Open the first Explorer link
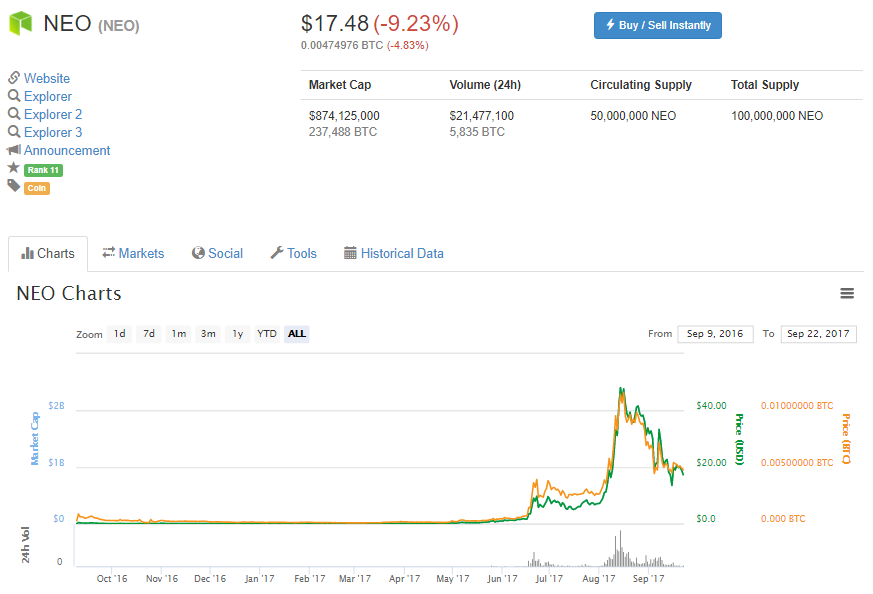 (48, 96)
